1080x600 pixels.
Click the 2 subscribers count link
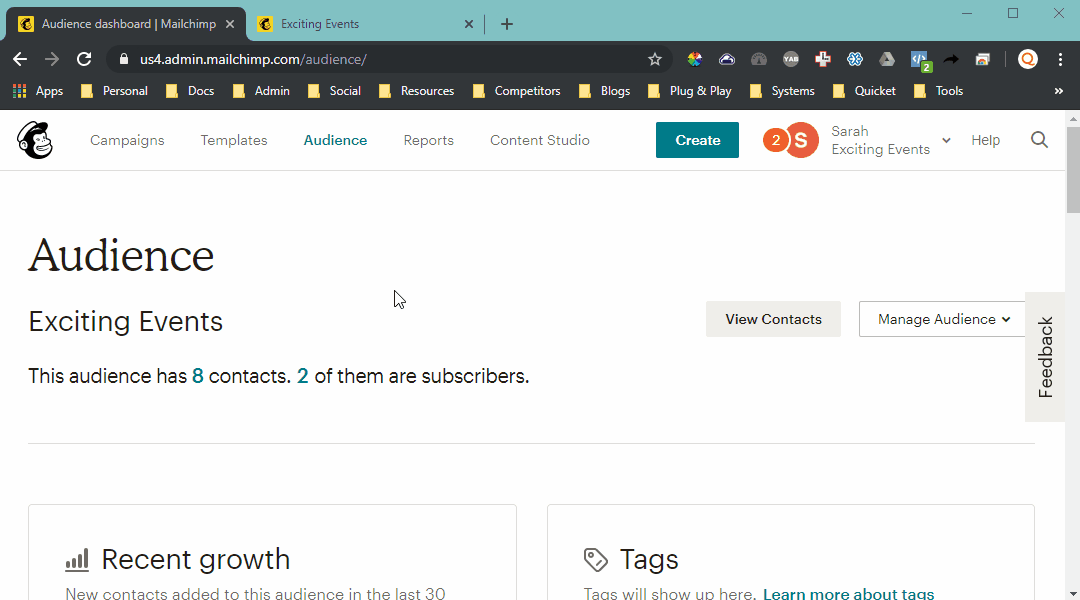tap(302, 376)
